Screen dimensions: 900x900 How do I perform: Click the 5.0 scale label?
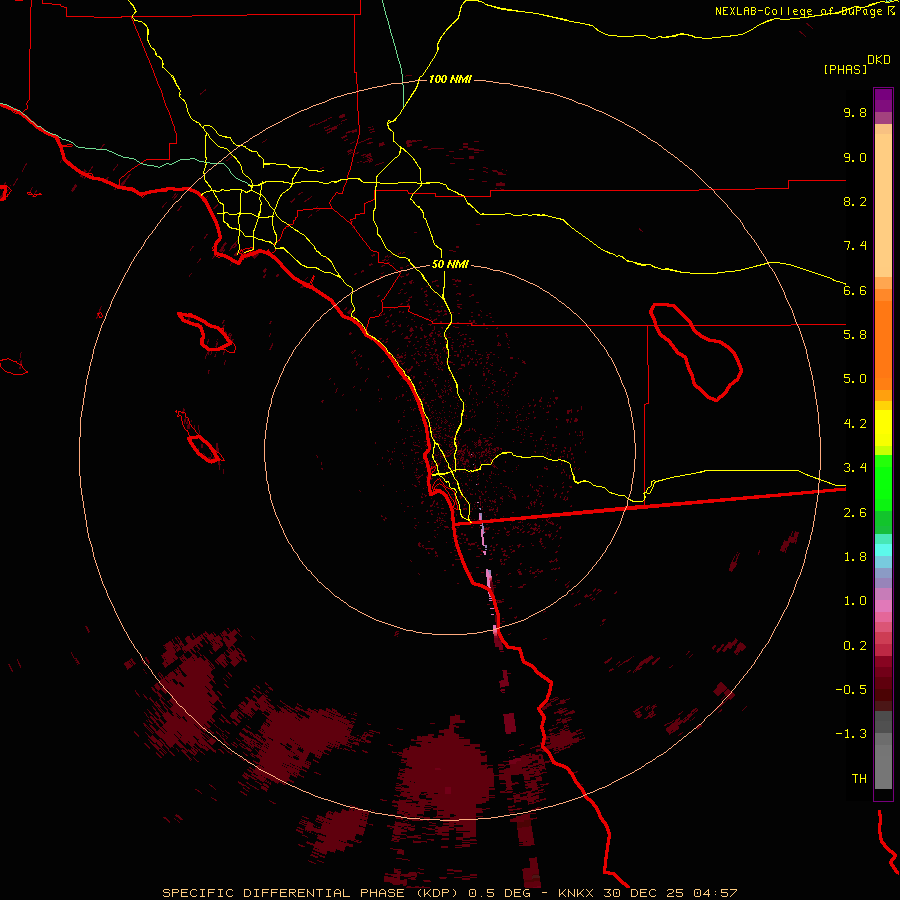tap(855, 379)
